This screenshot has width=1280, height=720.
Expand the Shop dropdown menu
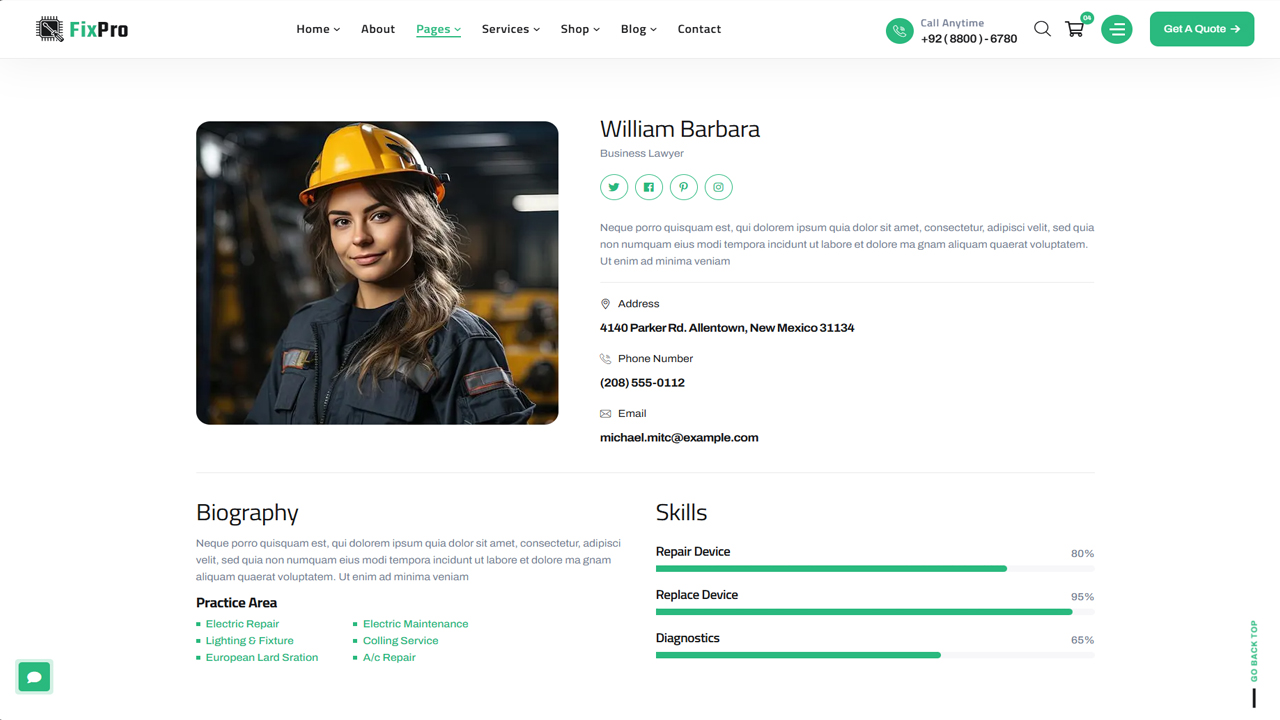(580, 29)
